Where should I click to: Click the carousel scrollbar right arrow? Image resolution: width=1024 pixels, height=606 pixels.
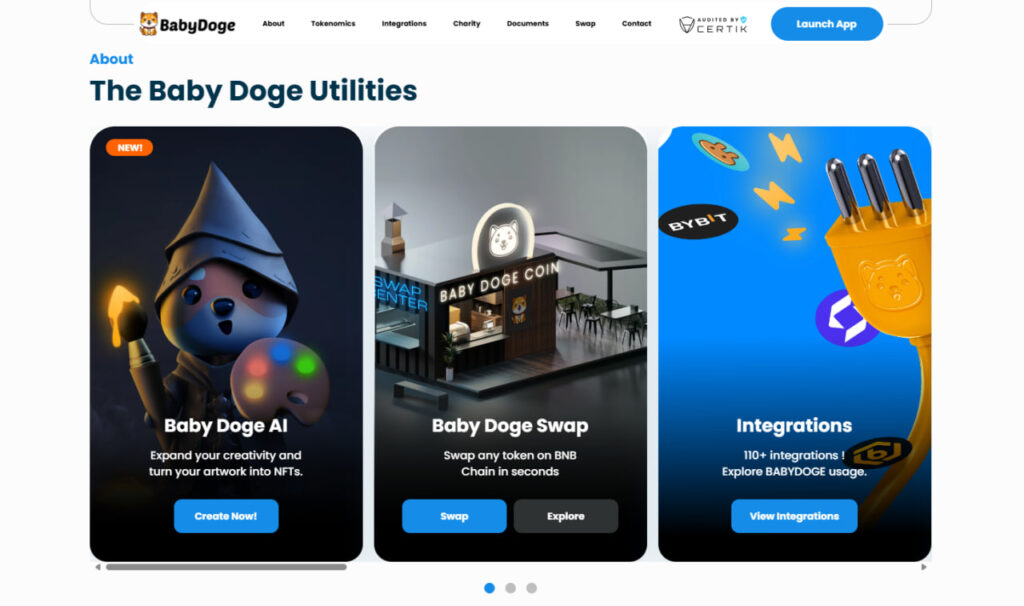pyautogui.click(x=923, y=567)
